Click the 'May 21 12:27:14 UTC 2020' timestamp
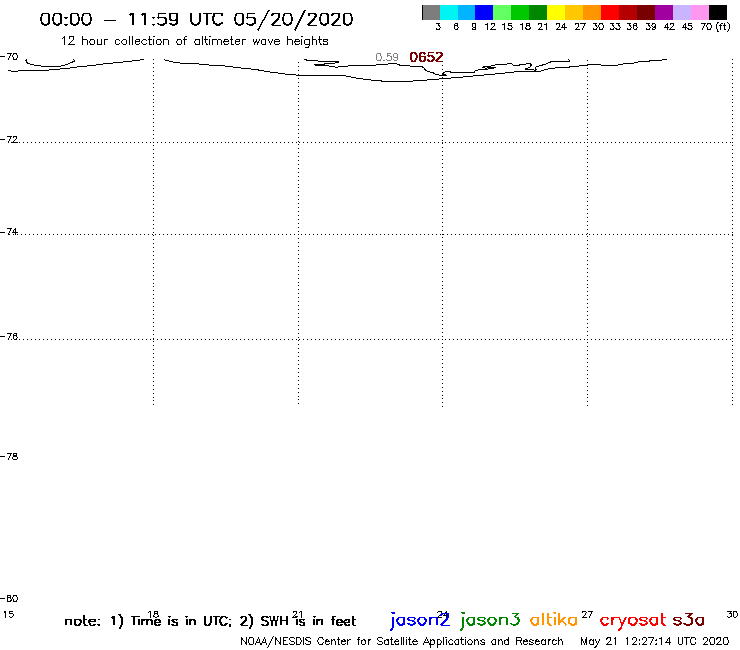The height and width of the screenshot is (650, 740). [655, 642]
